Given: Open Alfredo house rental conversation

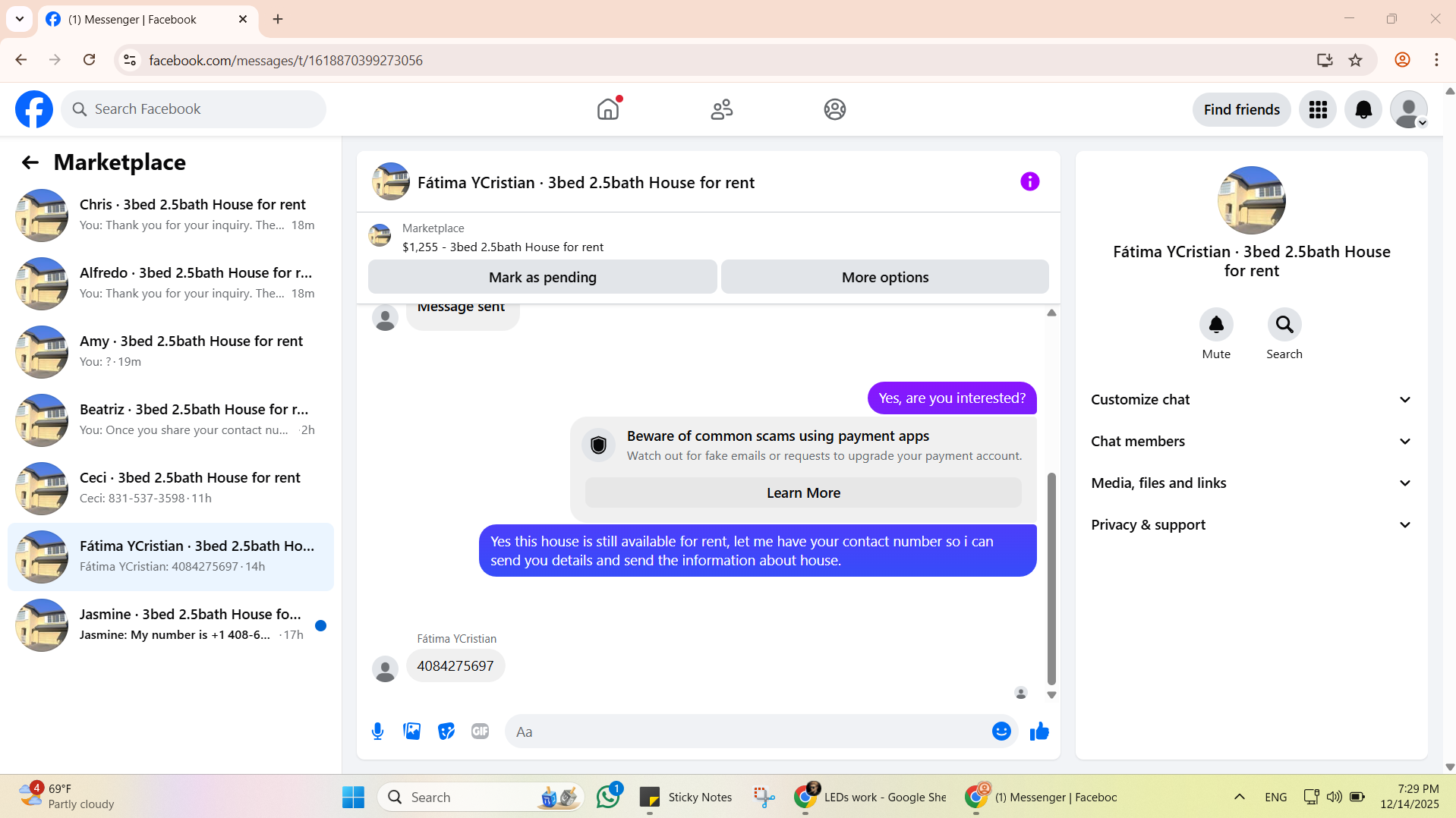Looking at the screenshot, I should click(171, 284).
